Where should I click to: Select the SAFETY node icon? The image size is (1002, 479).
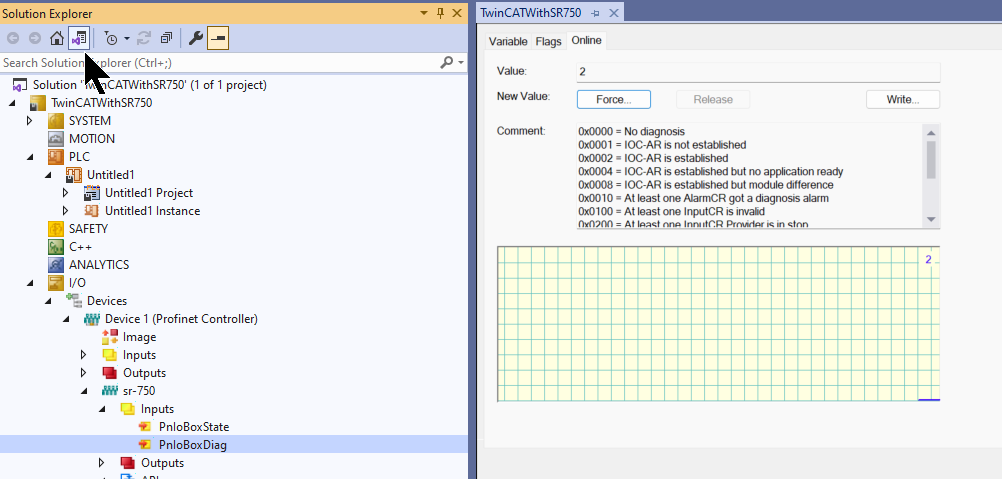click(56, 229)
